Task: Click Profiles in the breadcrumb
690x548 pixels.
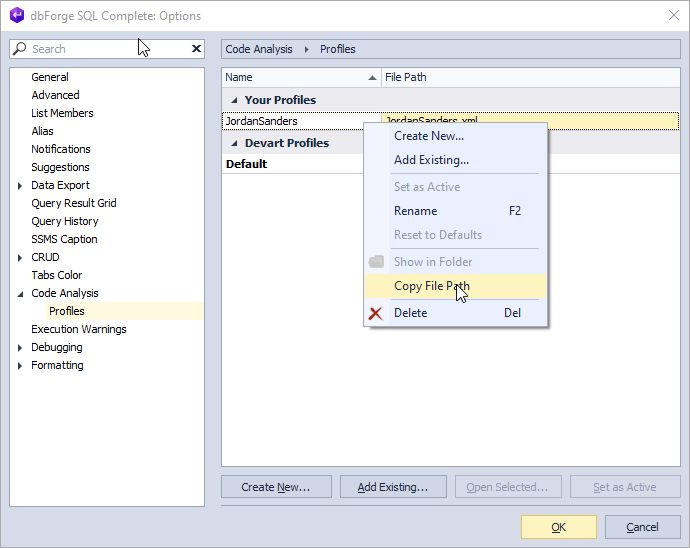Action: pos(338,49)
